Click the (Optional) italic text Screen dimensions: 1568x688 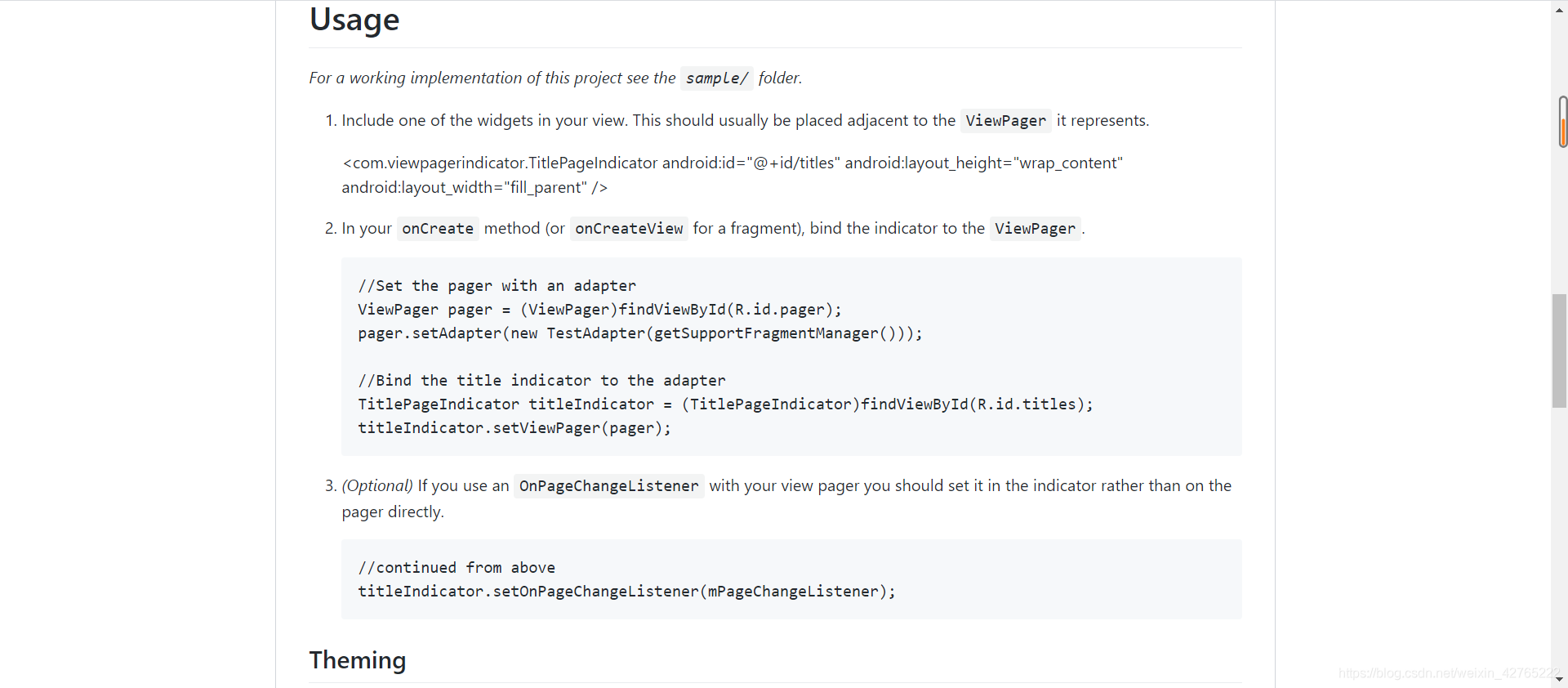(x=377, y=486)
